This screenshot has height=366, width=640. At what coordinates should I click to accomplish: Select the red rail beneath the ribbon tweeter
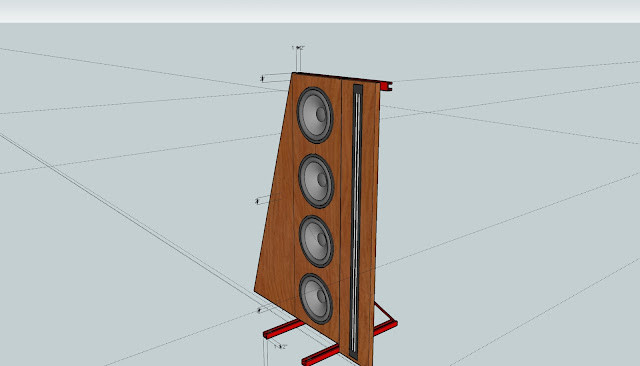(320, 356)
